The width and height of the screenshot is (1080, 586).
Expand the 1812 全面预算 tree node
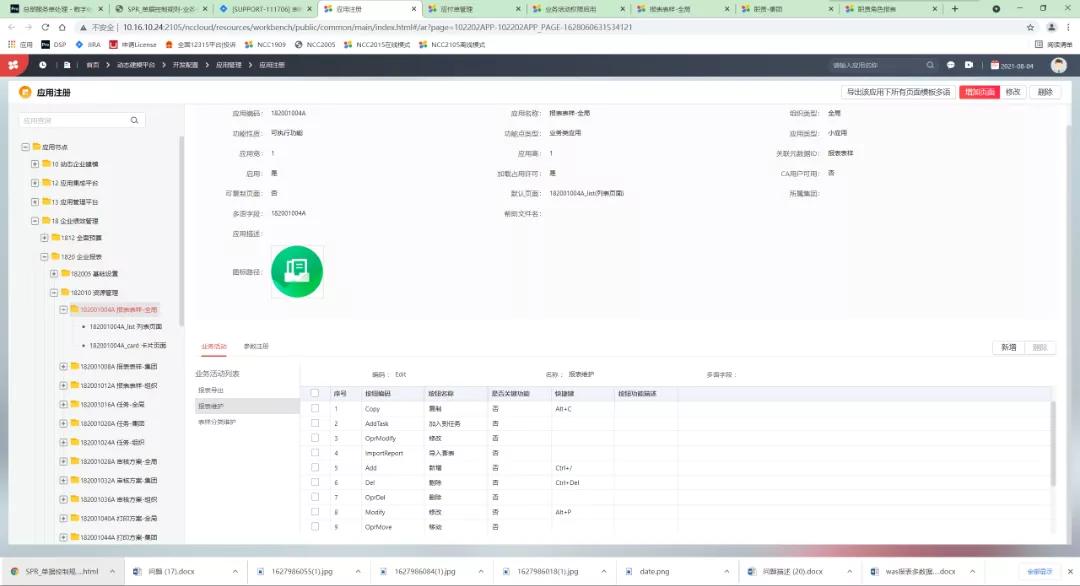click(x=45, y=238)
